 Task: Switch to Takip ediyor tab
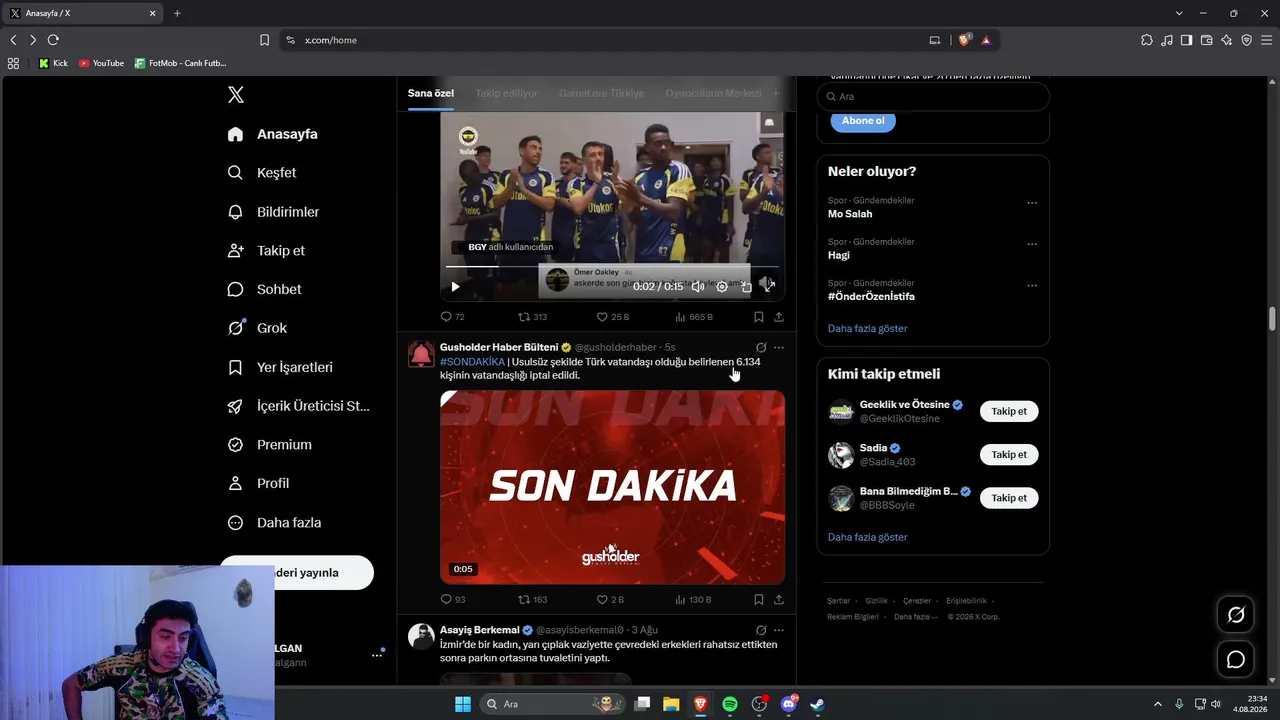pos(506,93)
